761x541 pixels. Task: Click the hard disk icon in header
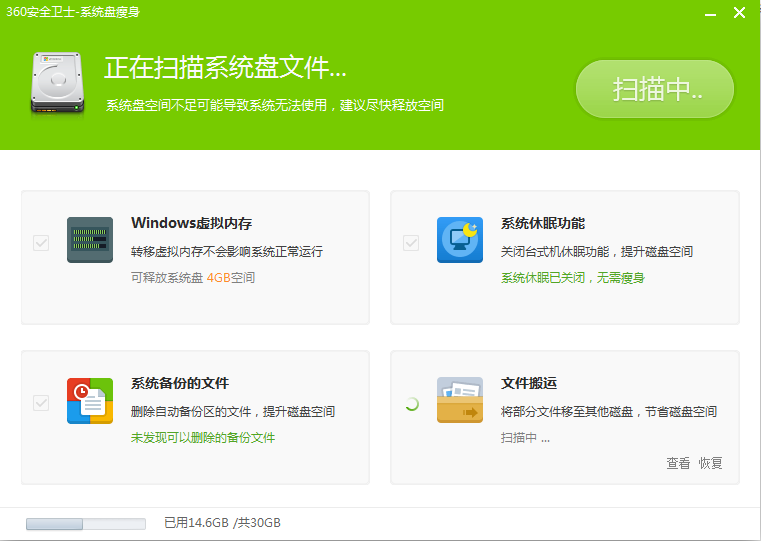[59, 82]
